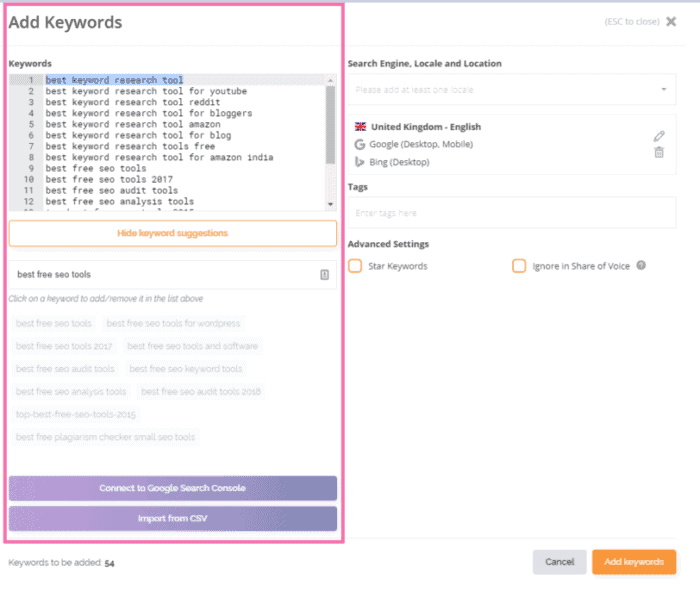Click line 'best keyword research tools free'
Screen dimensions: 700x591
(130, 146)
